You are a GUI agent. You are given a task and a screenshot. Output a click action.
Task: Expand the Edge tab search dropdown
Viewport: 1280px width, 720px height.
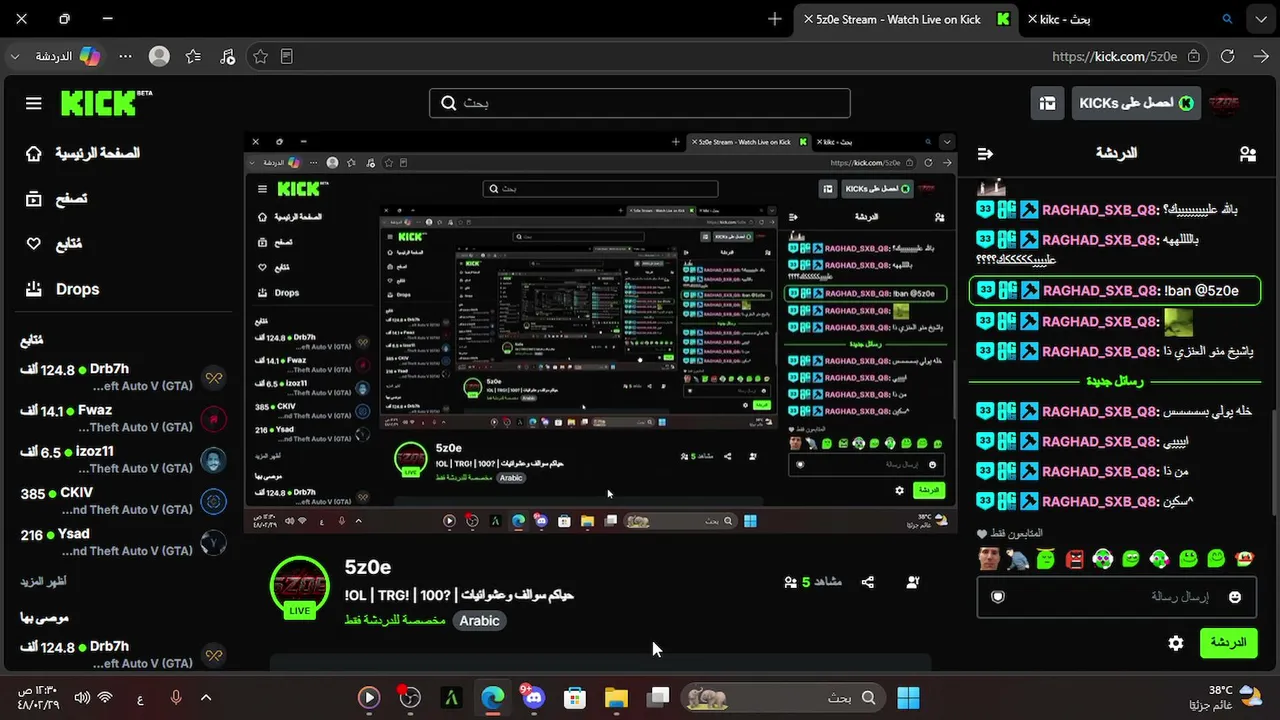pyautogui.click(x=1259, y=19)
